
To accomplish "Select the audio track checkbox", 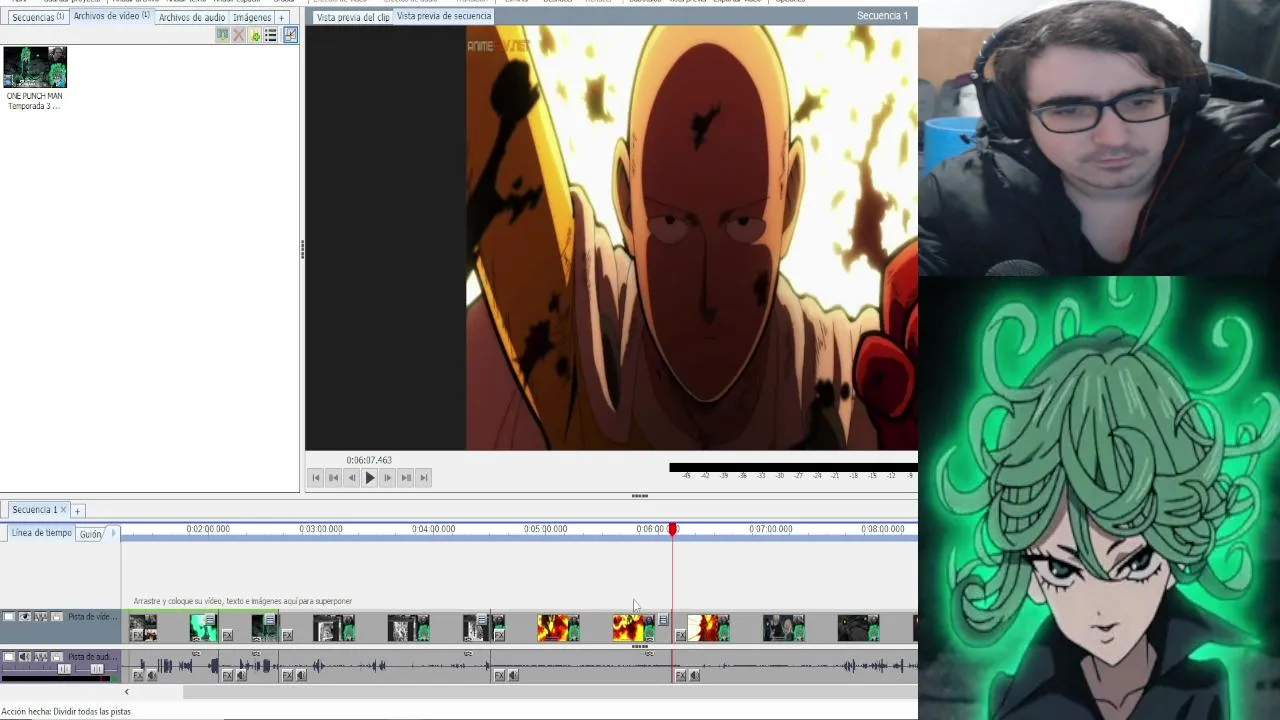I will click(9, 657).
